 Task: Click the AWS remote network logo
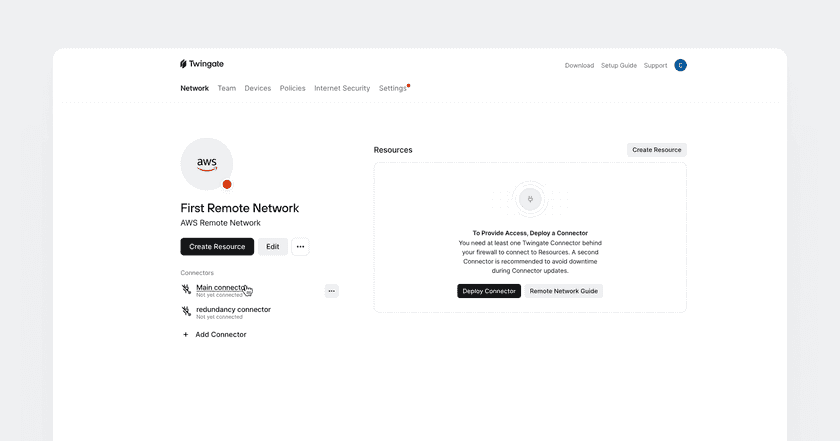(x=207, y=163)
